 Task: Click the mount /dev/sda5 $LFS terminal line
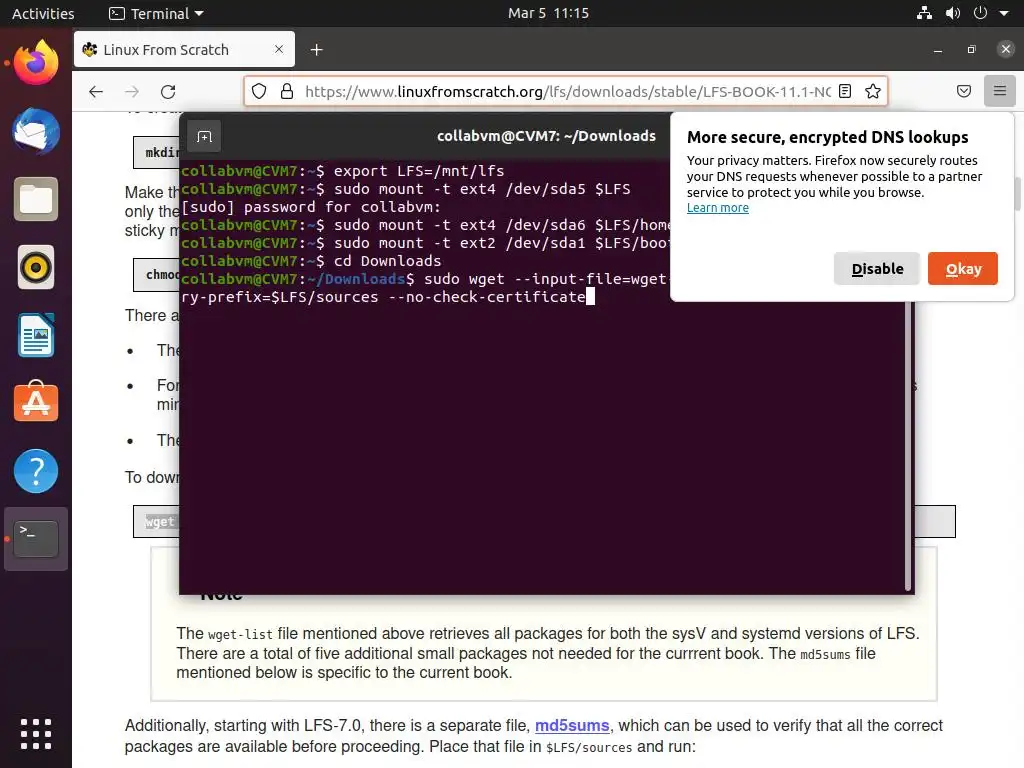tap(406, 189)
